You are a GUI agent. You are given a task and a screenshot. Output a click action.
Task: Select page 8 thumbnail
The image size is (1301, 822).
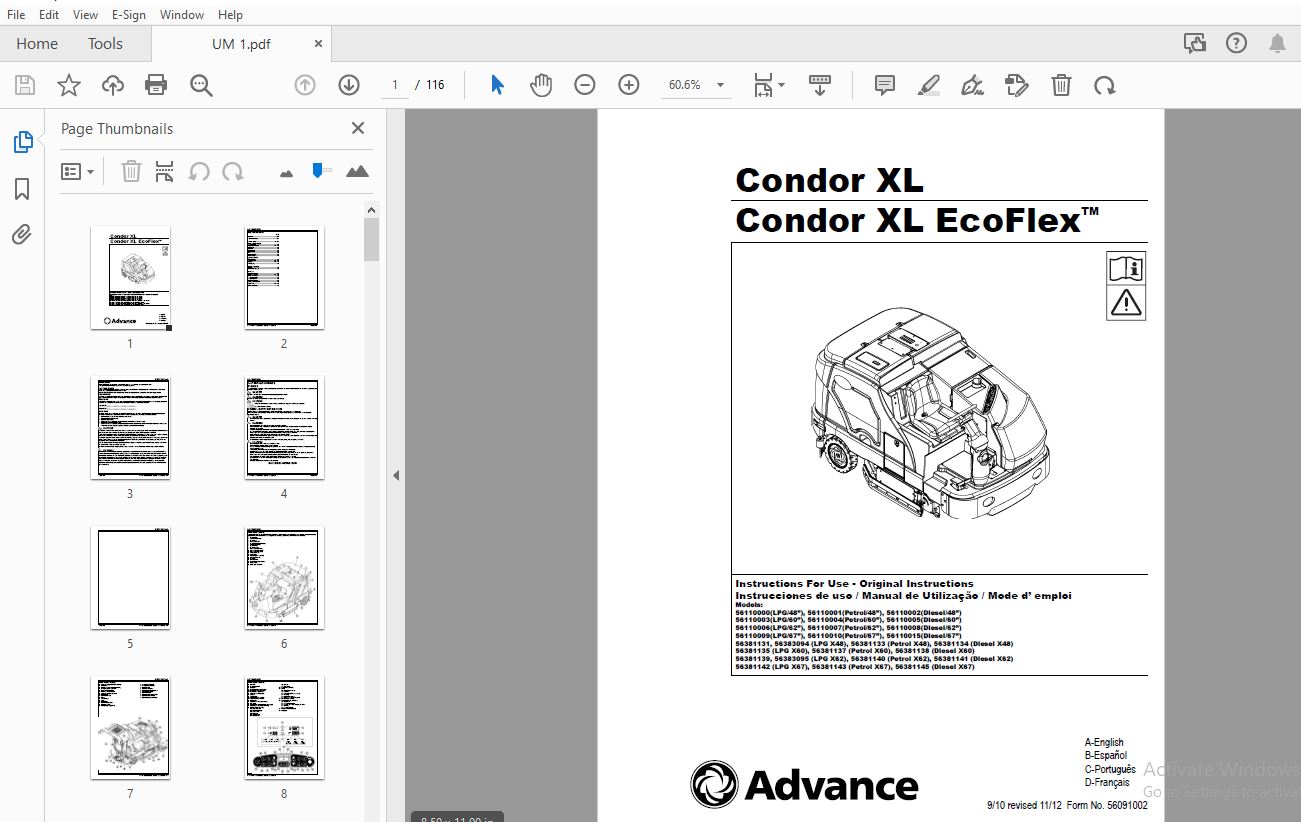click(284, 728)
